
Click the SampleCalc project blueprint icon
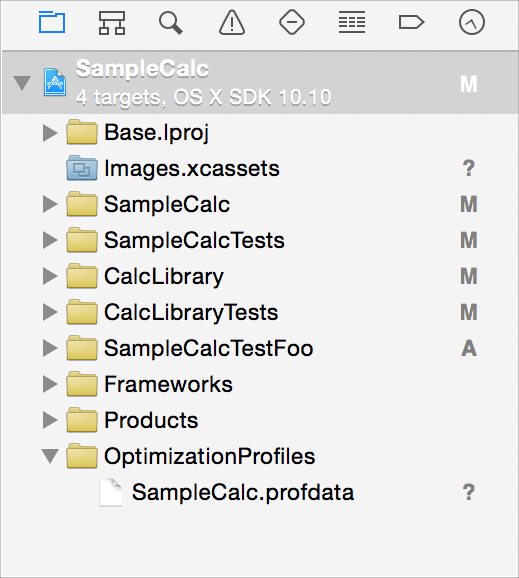(55, 82)
